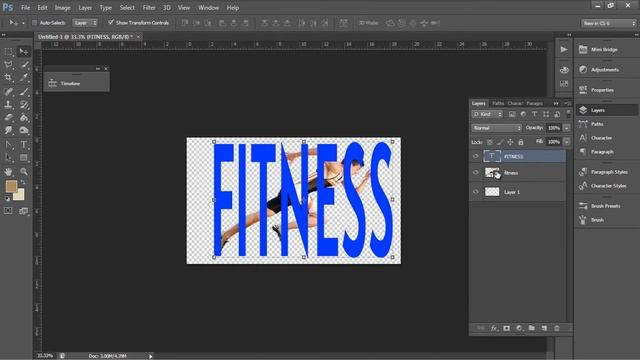
Task: Select the History Brush tool
Action: pyautogui.click(x=24, y=104)
